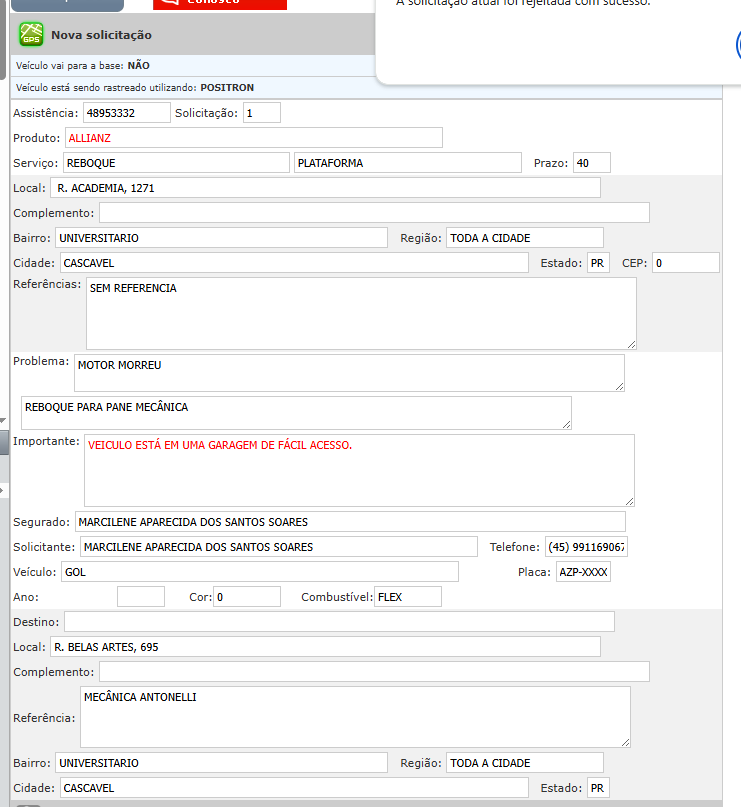Viewport: 741px width, 807px height.
Task: Click the CEP field
Action: coord(685,263)
